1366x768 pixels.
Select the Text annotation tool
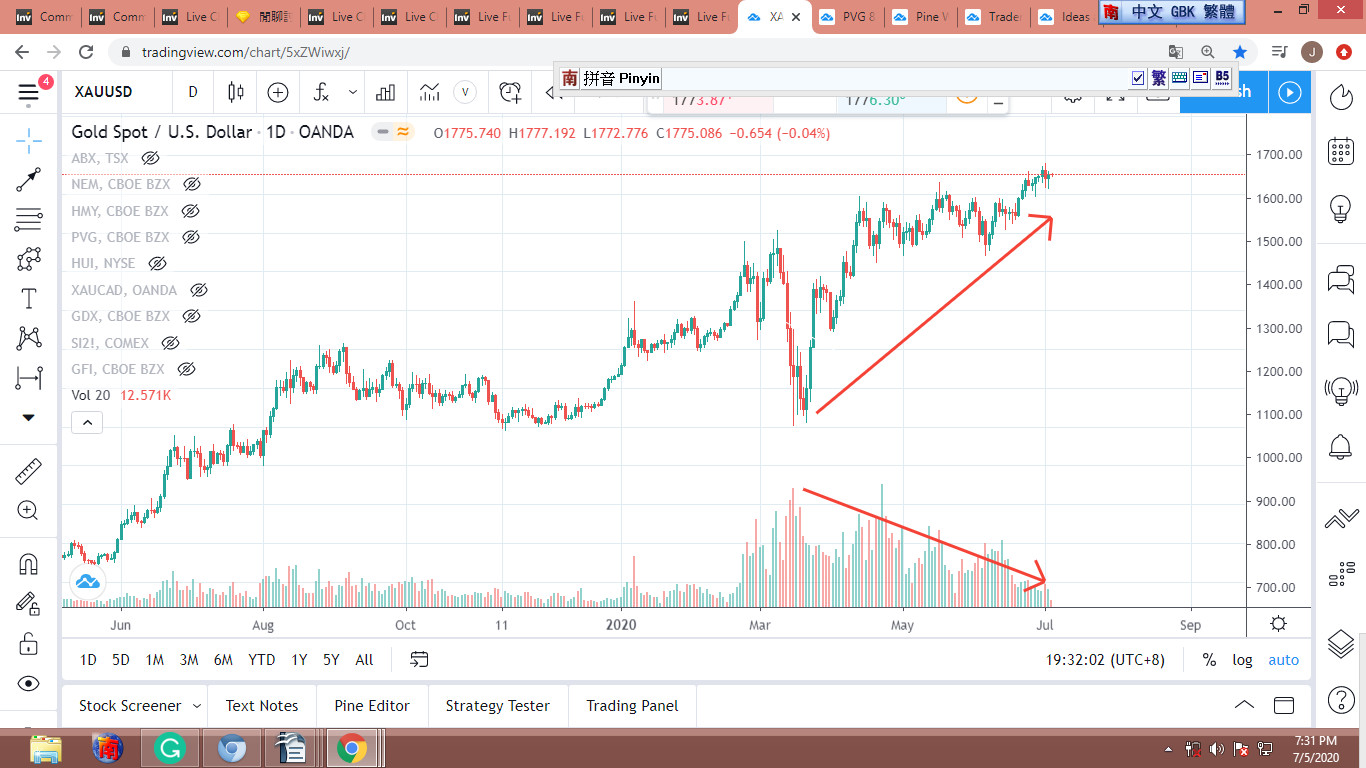[x=28, y=298]
